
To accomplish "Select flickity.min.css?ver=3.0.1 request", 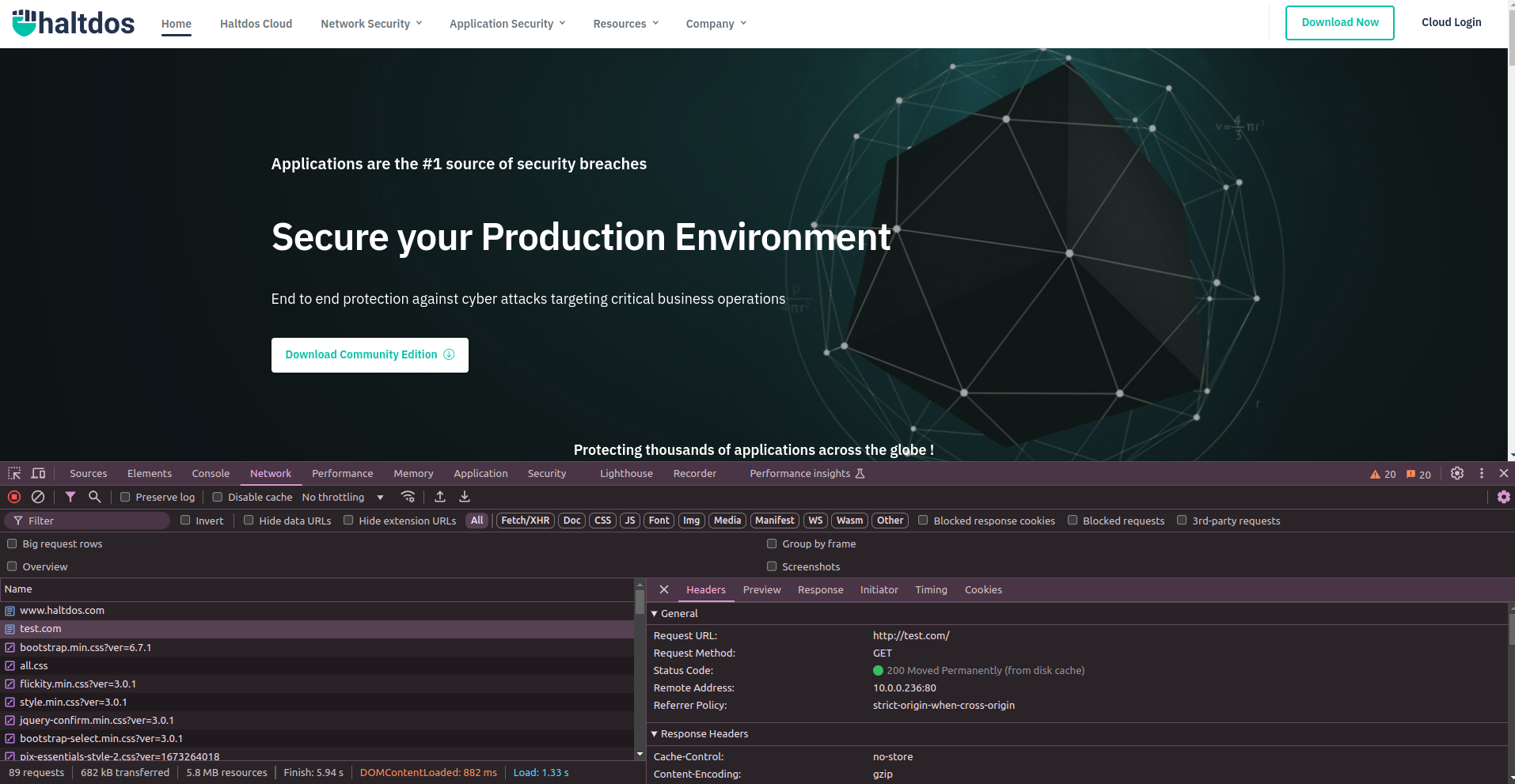I will click(317, 684).
